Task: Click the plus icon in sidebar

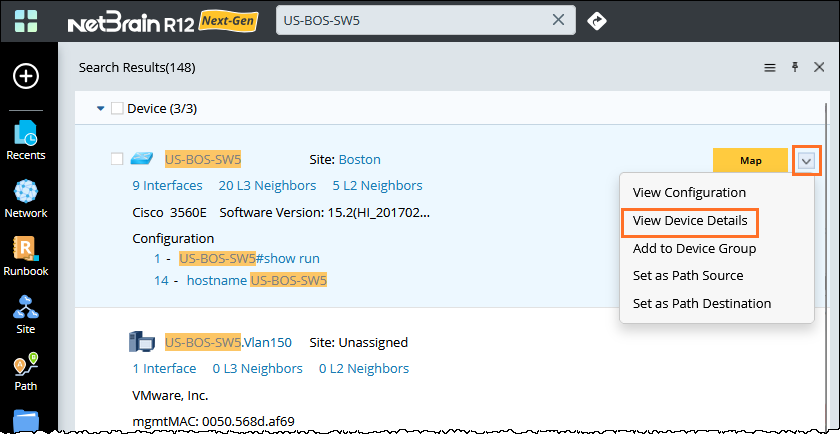Action: pos(26,76)
